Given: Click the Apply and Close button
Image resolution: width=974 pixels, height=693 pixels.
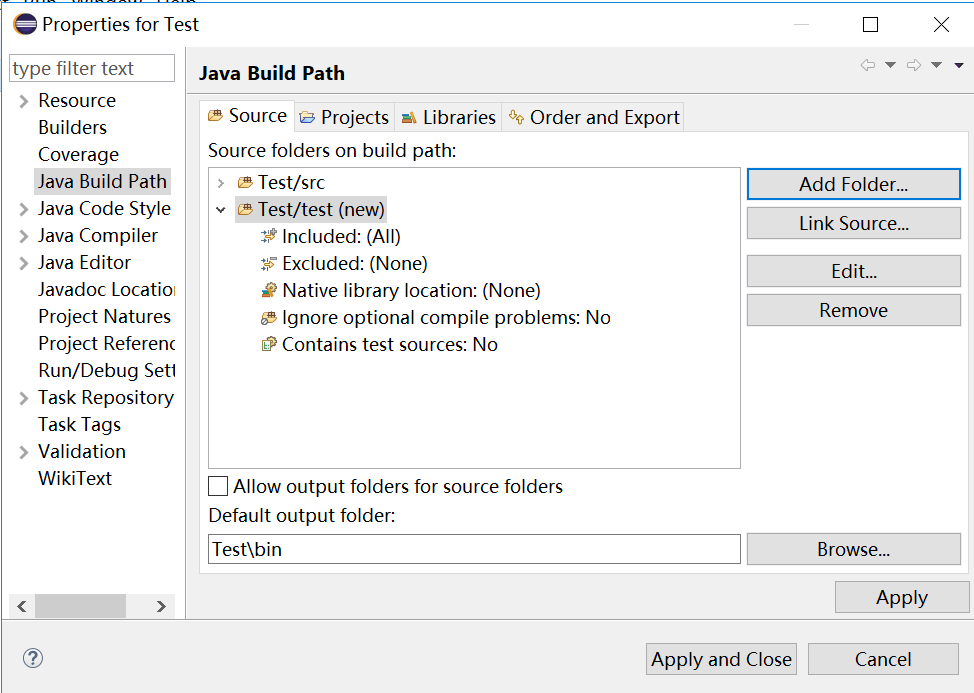Looking at the screenshot, I should click(x=721, y=659).
